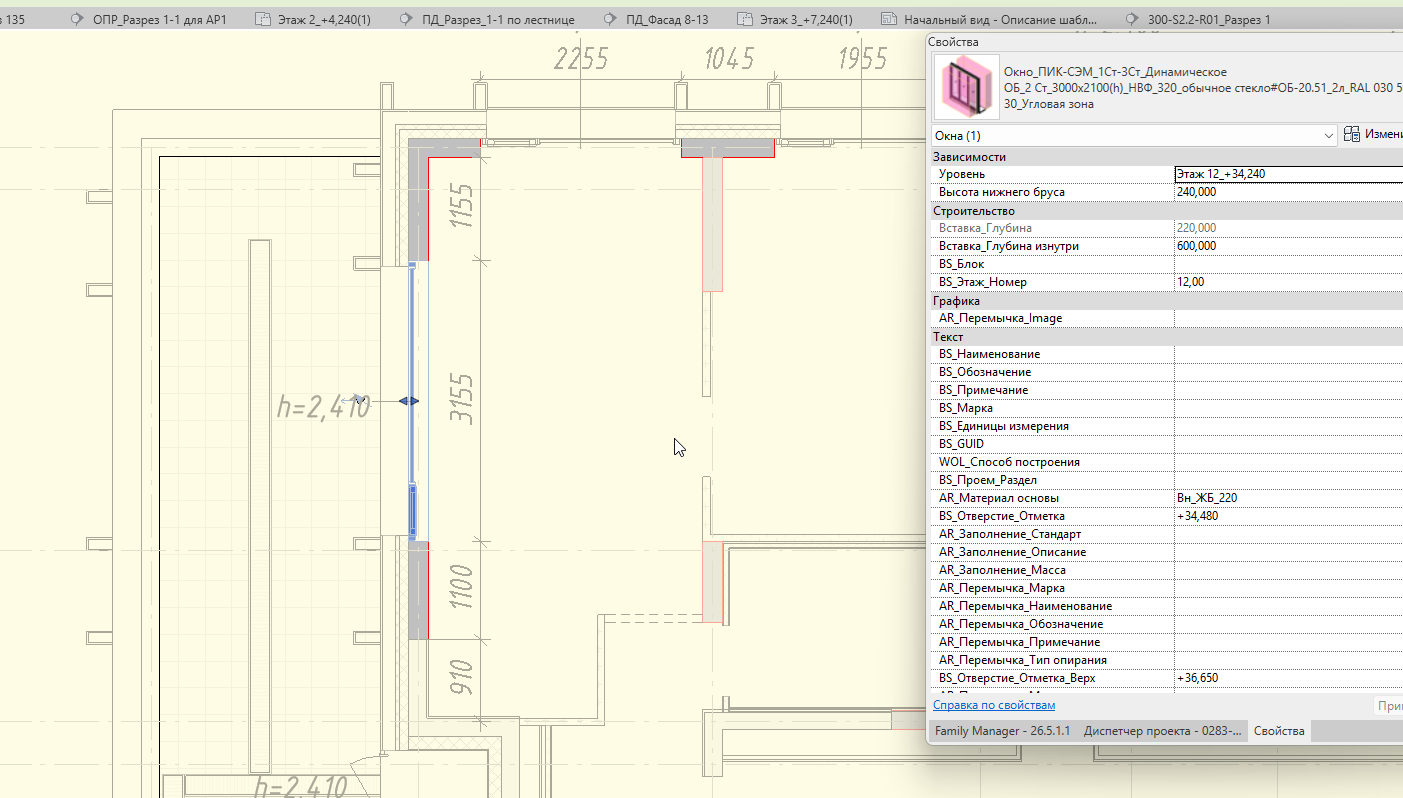Screen dimensions: 1403x798
Task: Toggle the gray flip arrows near h=2,410
Action: point(355,399)
